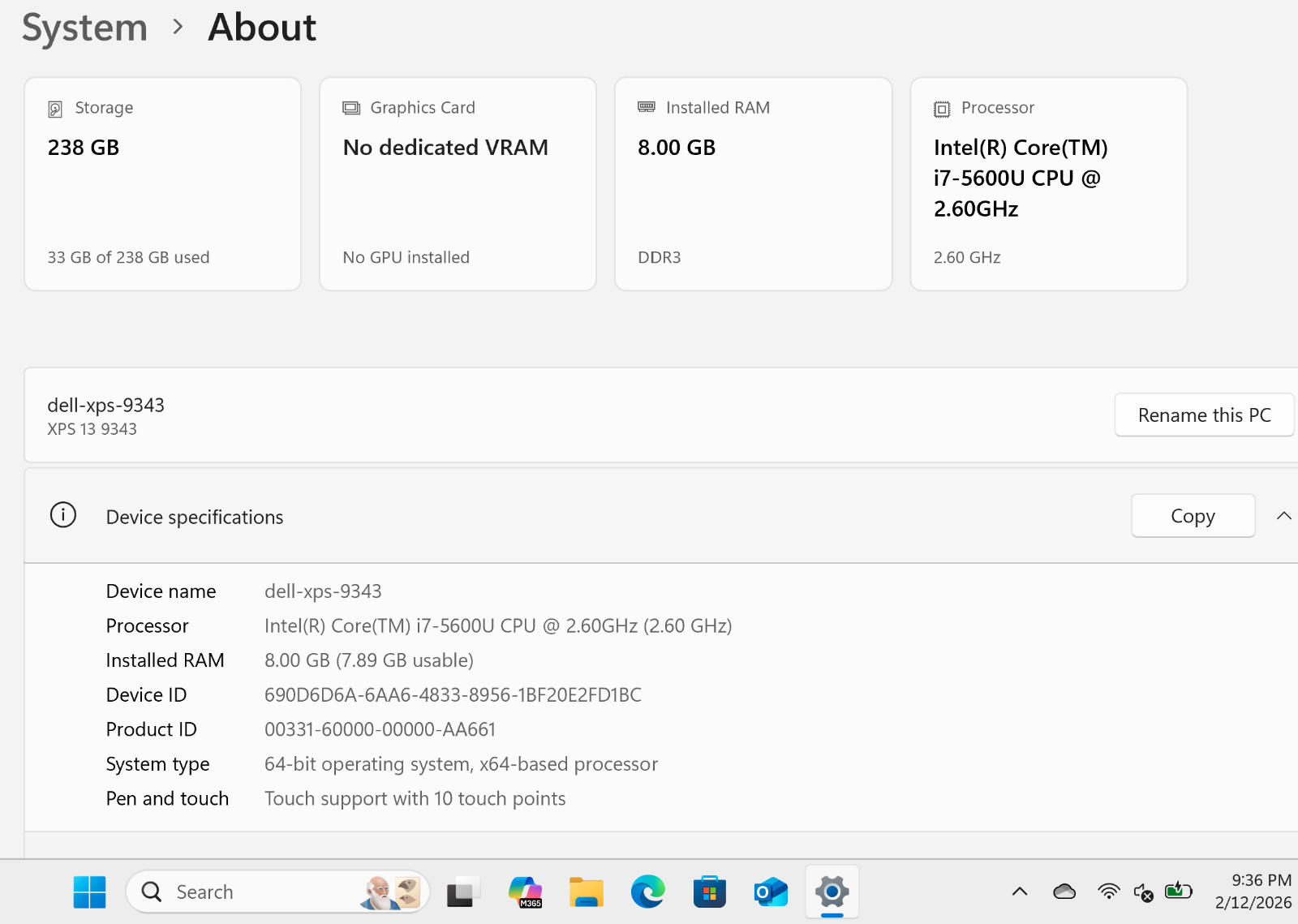The height and width of the screenshot is (924, 1298).
Task: Click Product ID value 00331-60000-00000-AA661
Action: coord(380,729)
